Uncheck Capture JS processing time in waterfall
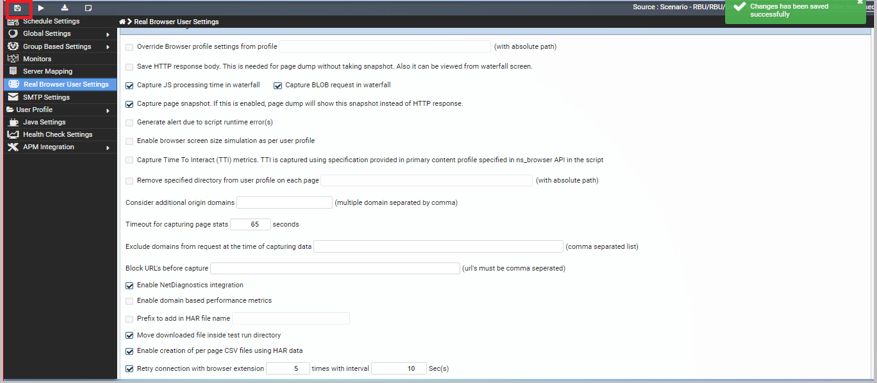Screen dimensions: 877x383 [x=129, y=86]
